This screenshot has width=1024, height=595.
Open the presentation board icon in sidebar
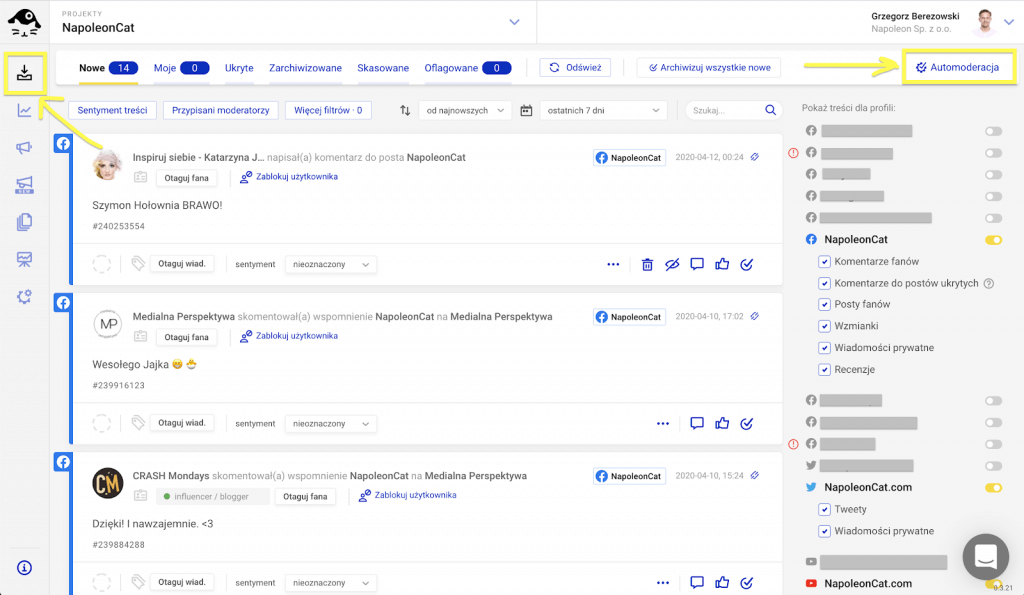click(x=24, y=259)
